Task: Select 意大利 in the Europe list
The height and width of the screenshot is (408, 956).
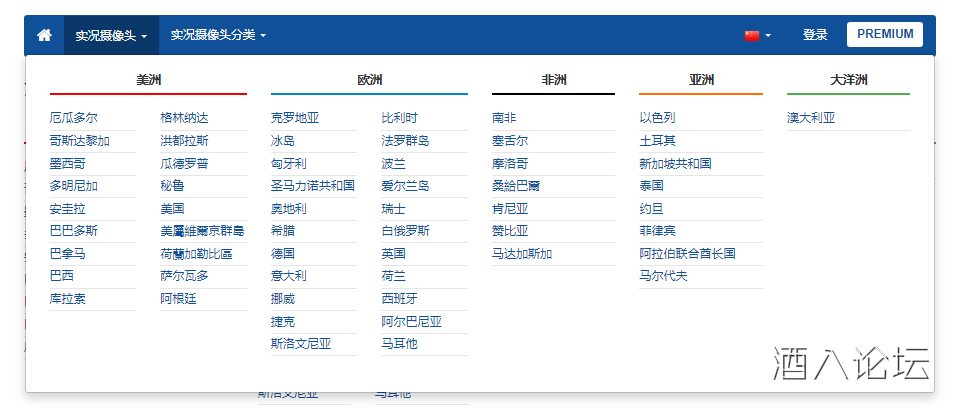Action: [x=289, y=276]
